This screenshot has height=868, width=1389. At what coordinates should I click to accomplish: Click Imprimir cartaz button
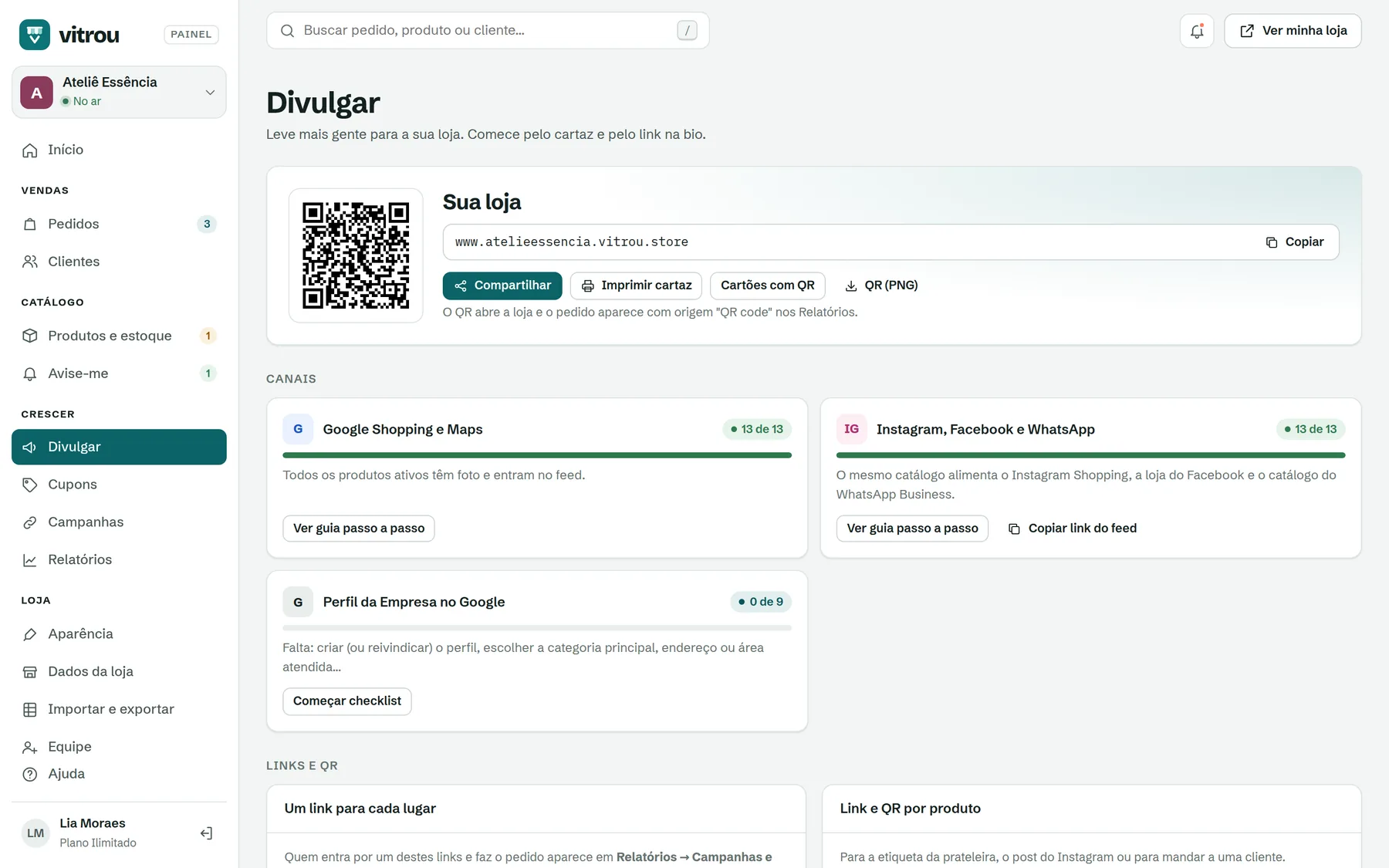tap(636, 285)
